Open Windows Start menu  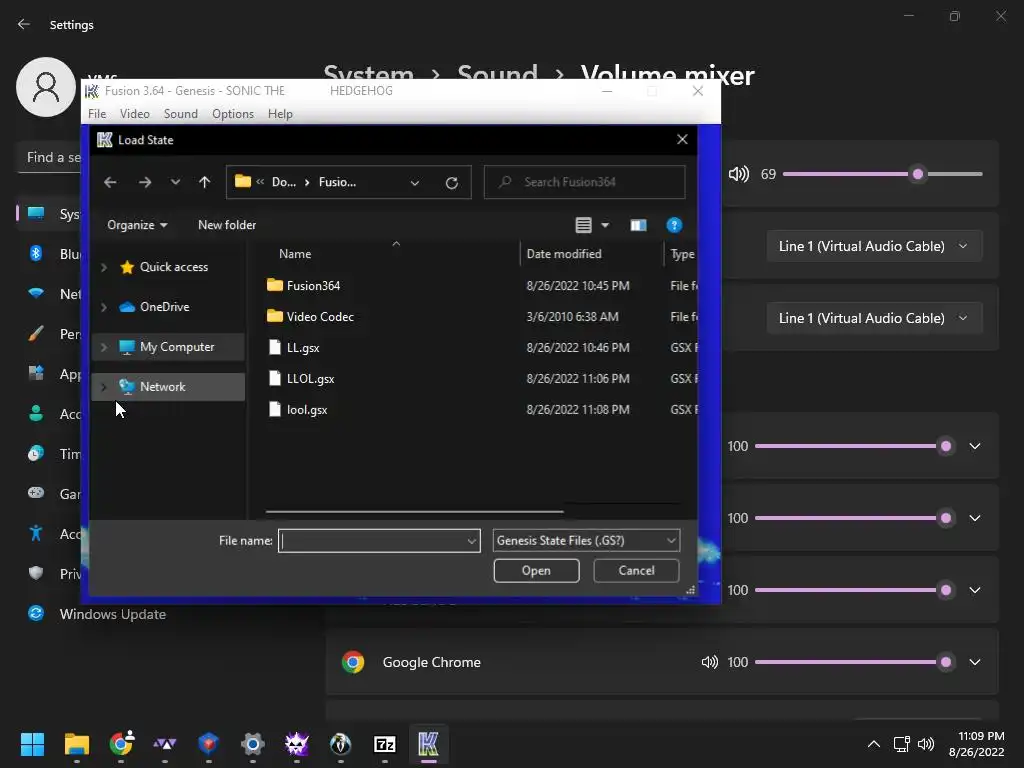(x=32, y=744)
